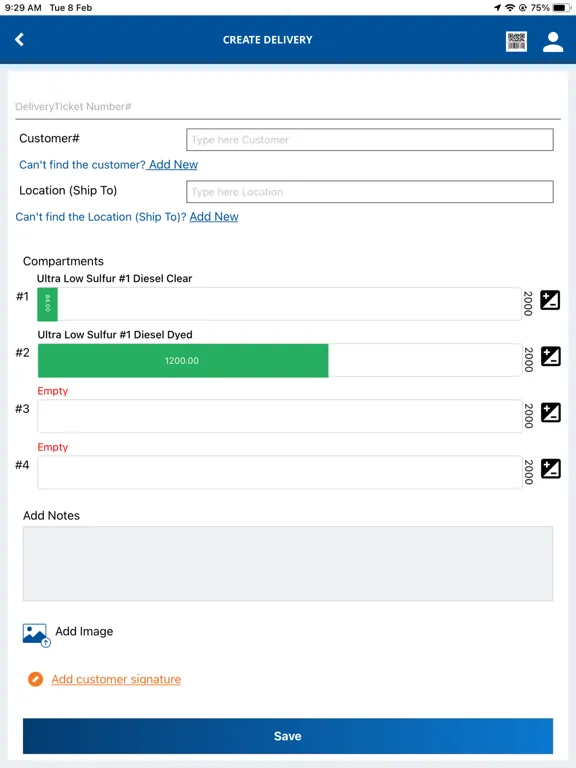Select compartment #1 small green fill bar
576x768 pixels.
point(48,304)
